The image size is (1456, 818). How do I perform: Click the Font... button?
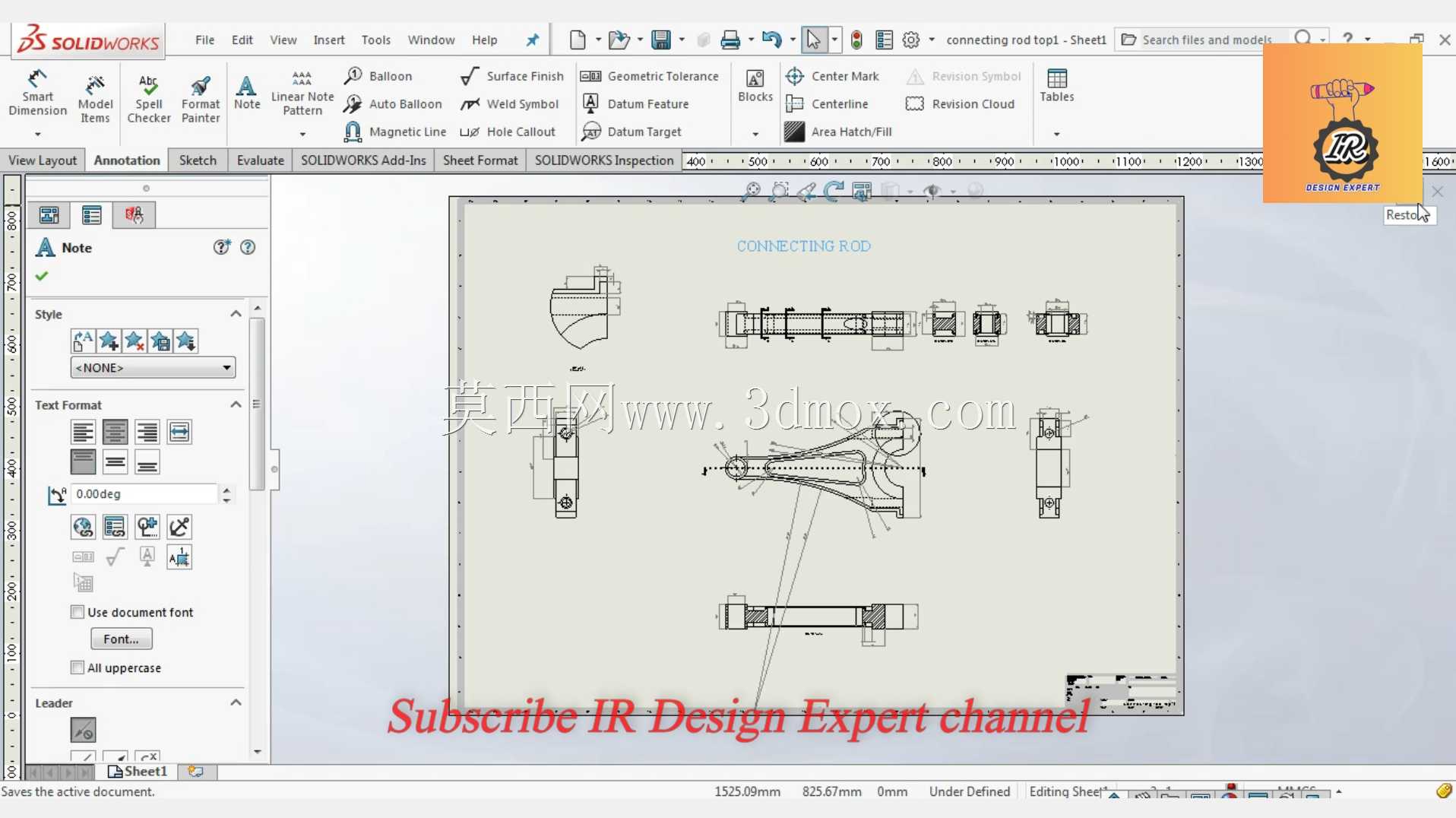click(x=122, y=639)
